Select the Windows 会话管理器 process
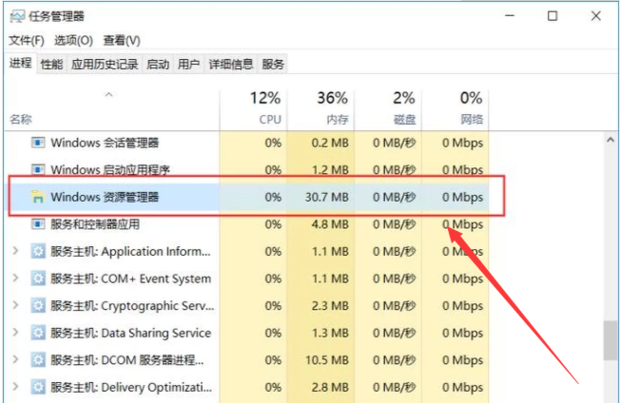The height and width of the screenshot is (403, 620). [x=104, y=142]
